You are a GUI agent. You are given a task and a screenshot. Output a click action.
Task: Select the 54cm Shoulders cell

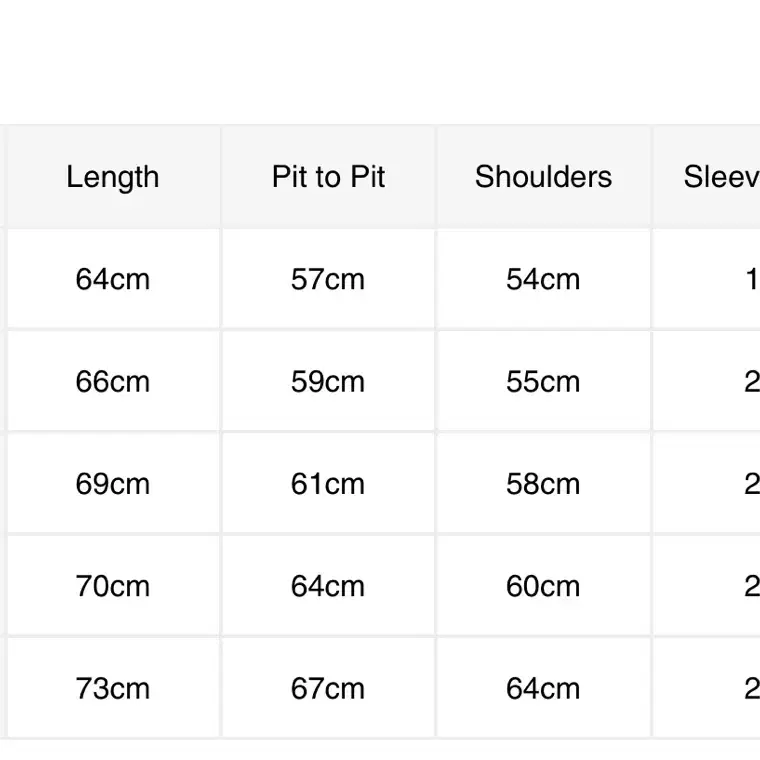click(x=543, y=279)
